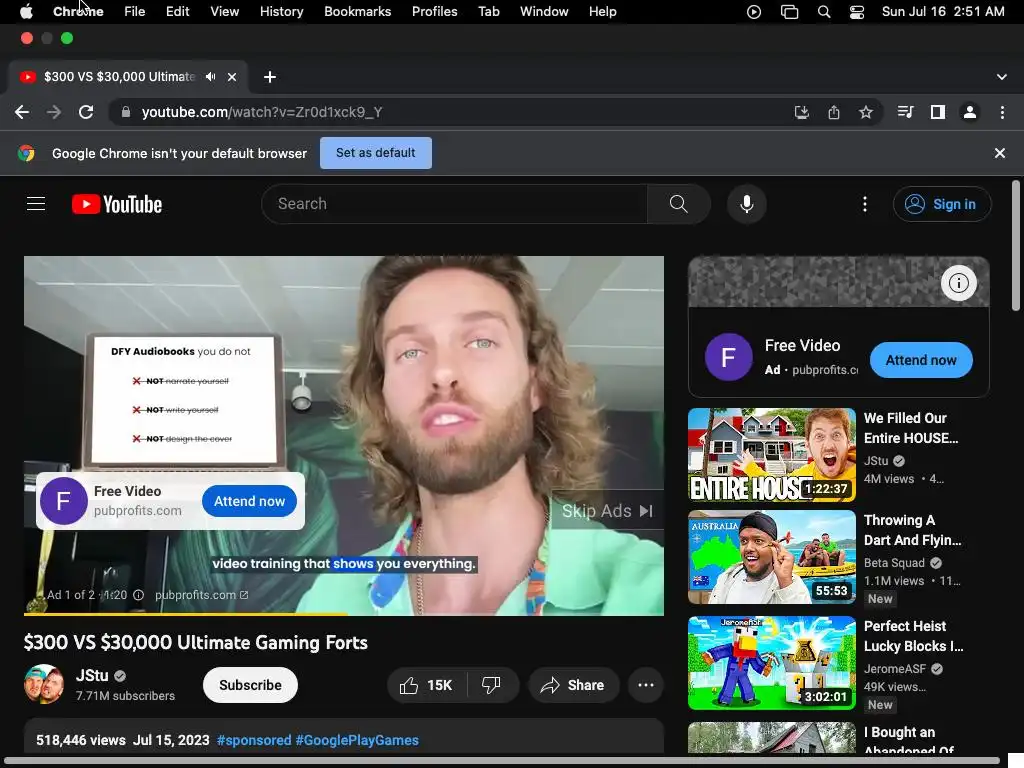This screenshot has height=768, width=1024.
Task: Click the Sign in button
Action: point(942,204)
